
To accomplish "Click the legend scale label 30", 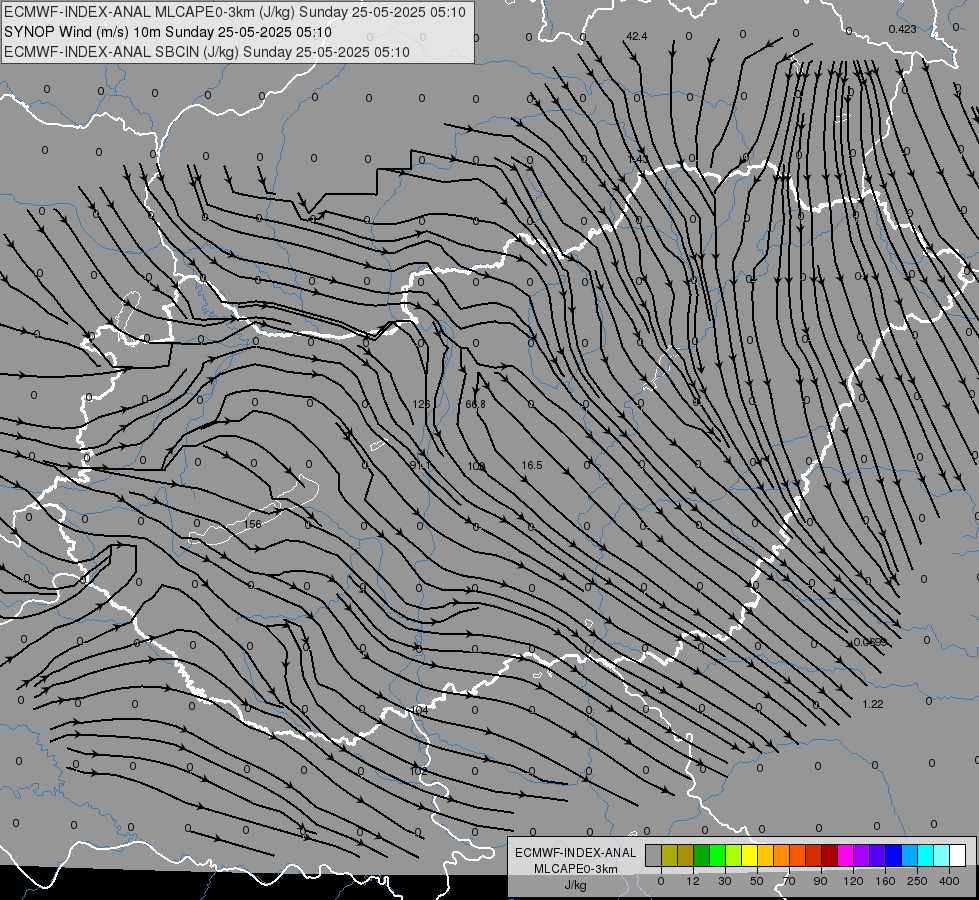I will click(x=725, y=881).
